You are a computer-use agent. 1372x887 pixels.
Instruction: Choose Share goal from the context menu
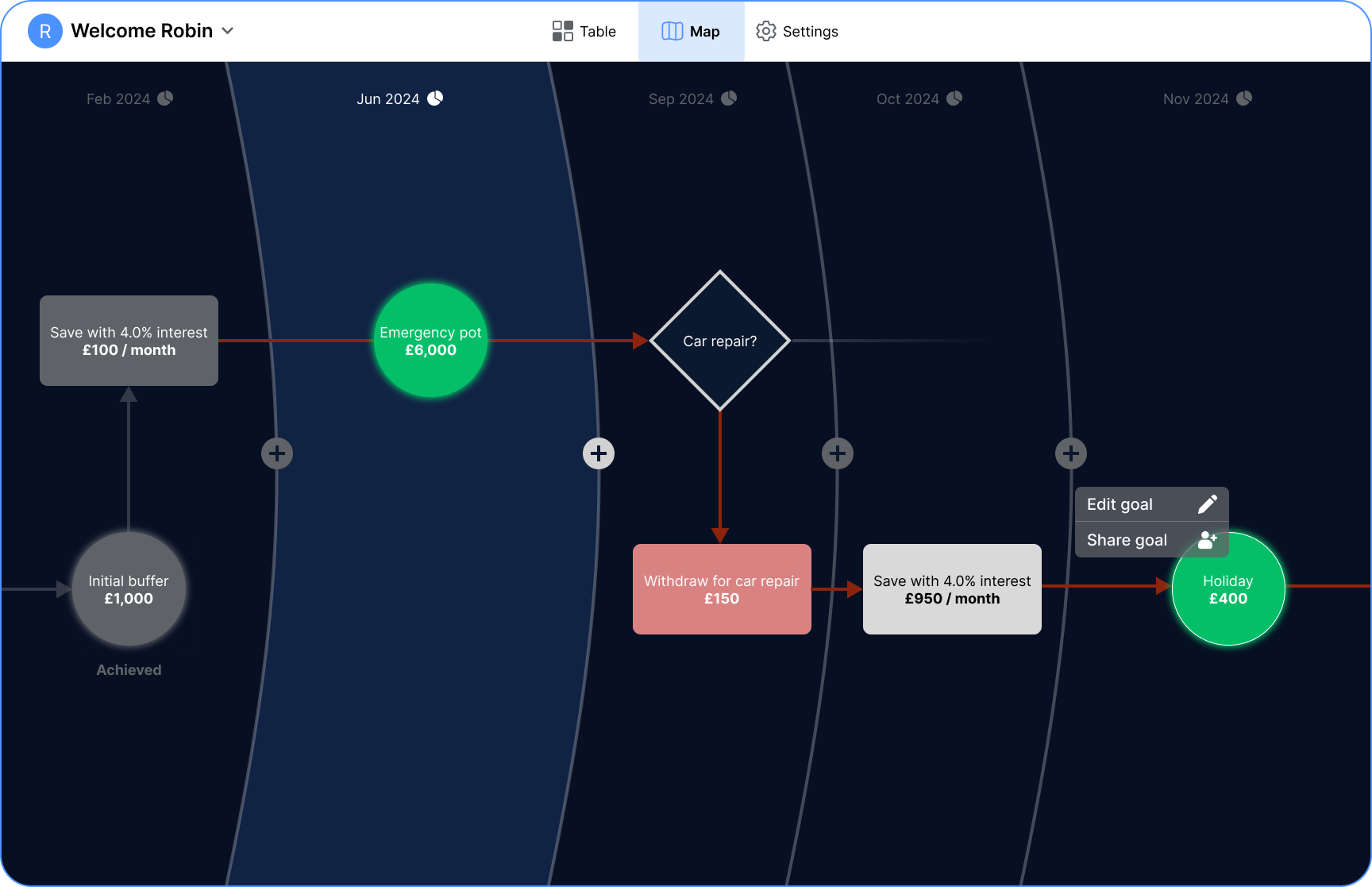[1152, 540]
